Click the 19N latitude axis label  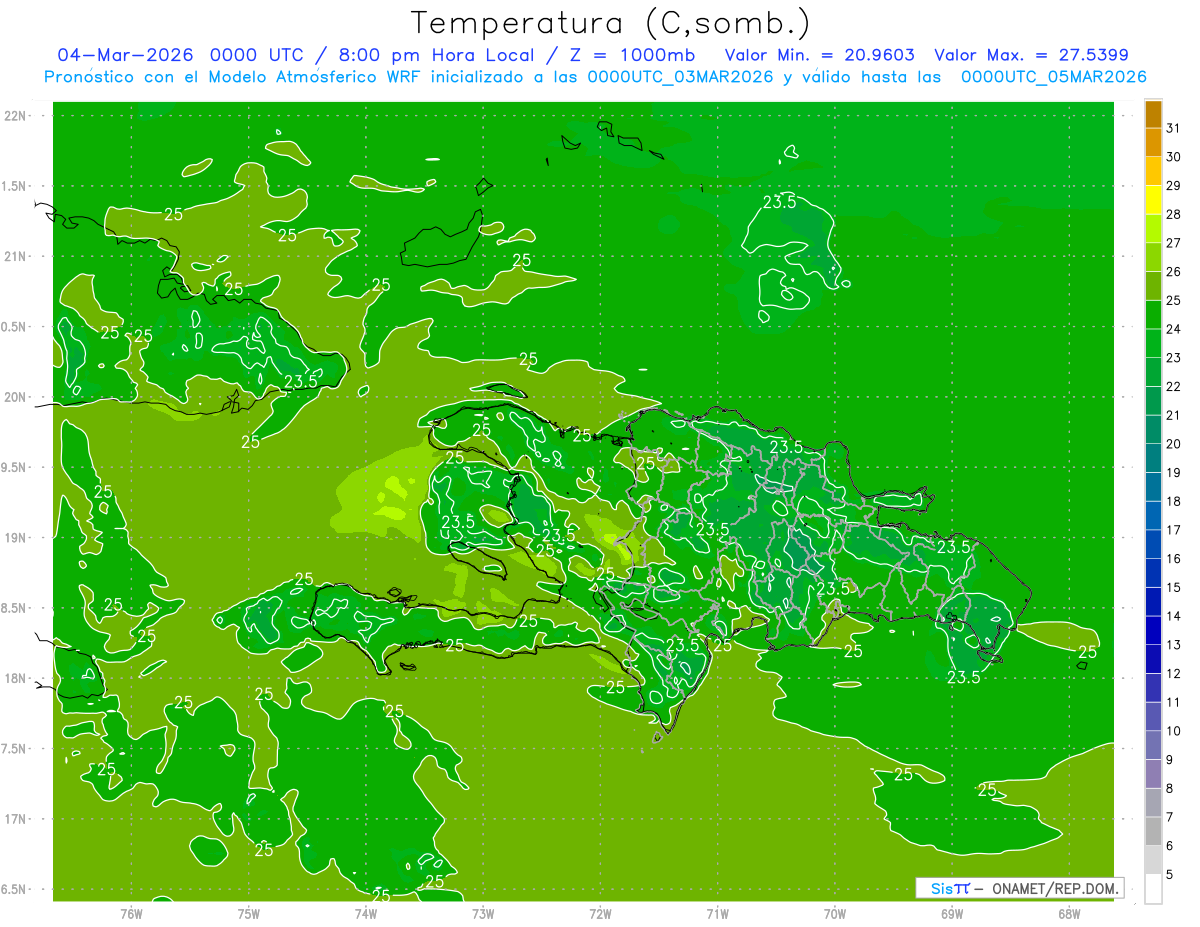coord(15,537)
